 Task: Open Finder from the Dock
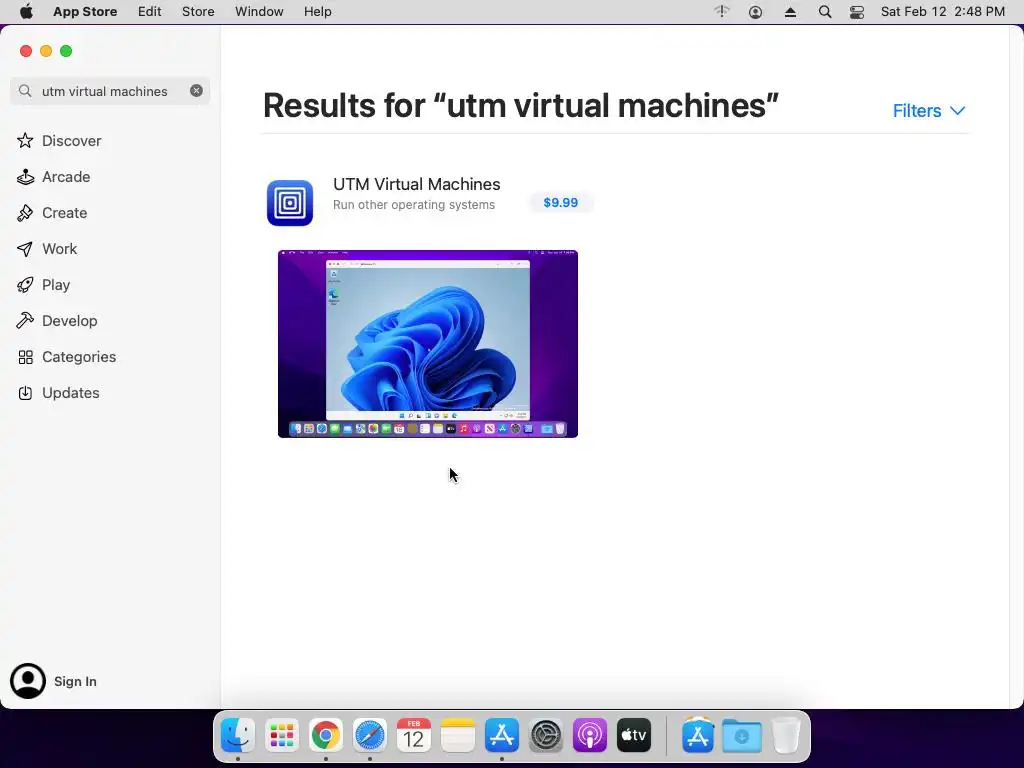coord(238,735)
